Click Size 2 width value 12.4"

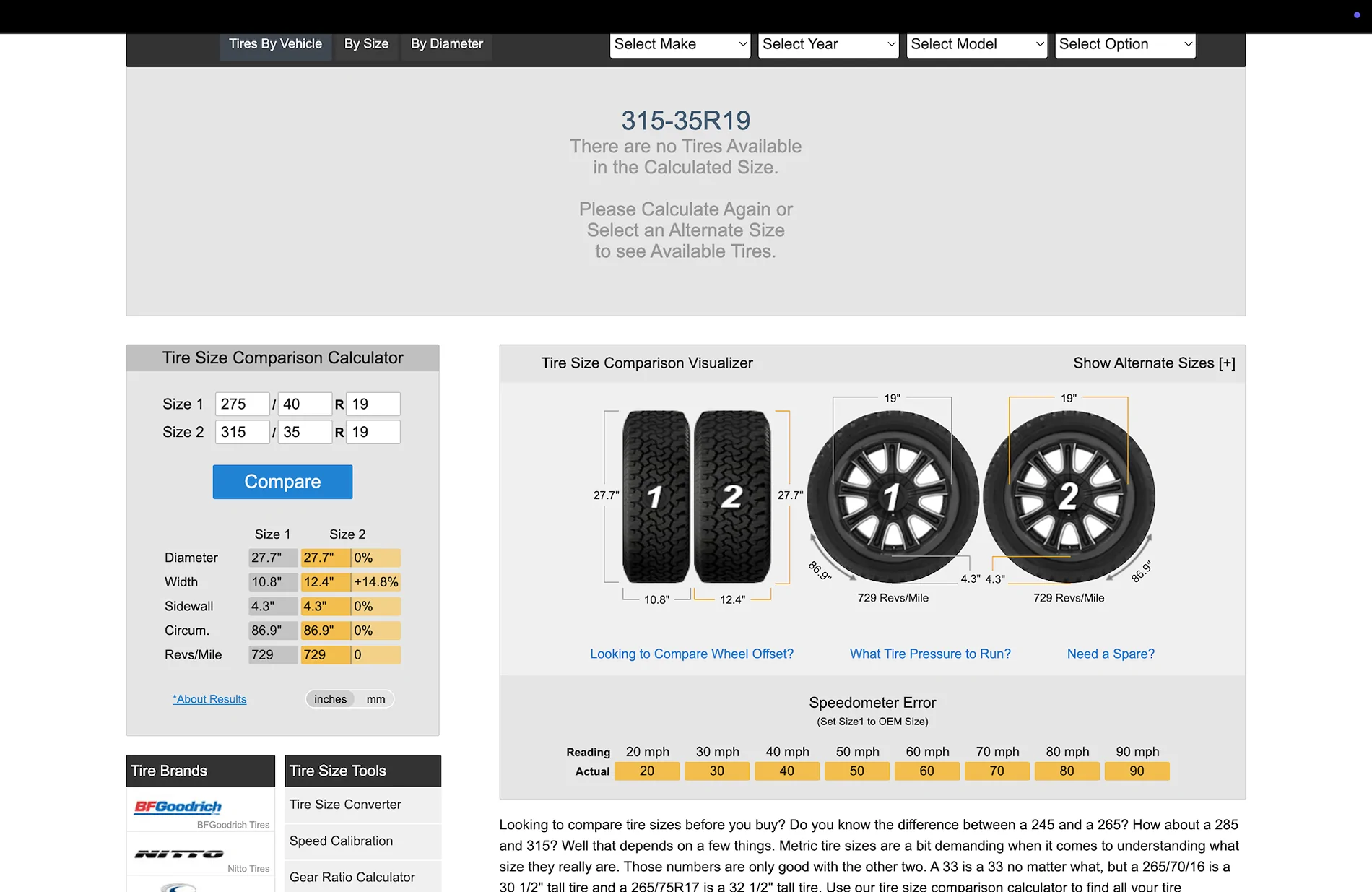(x=326, y=582)
